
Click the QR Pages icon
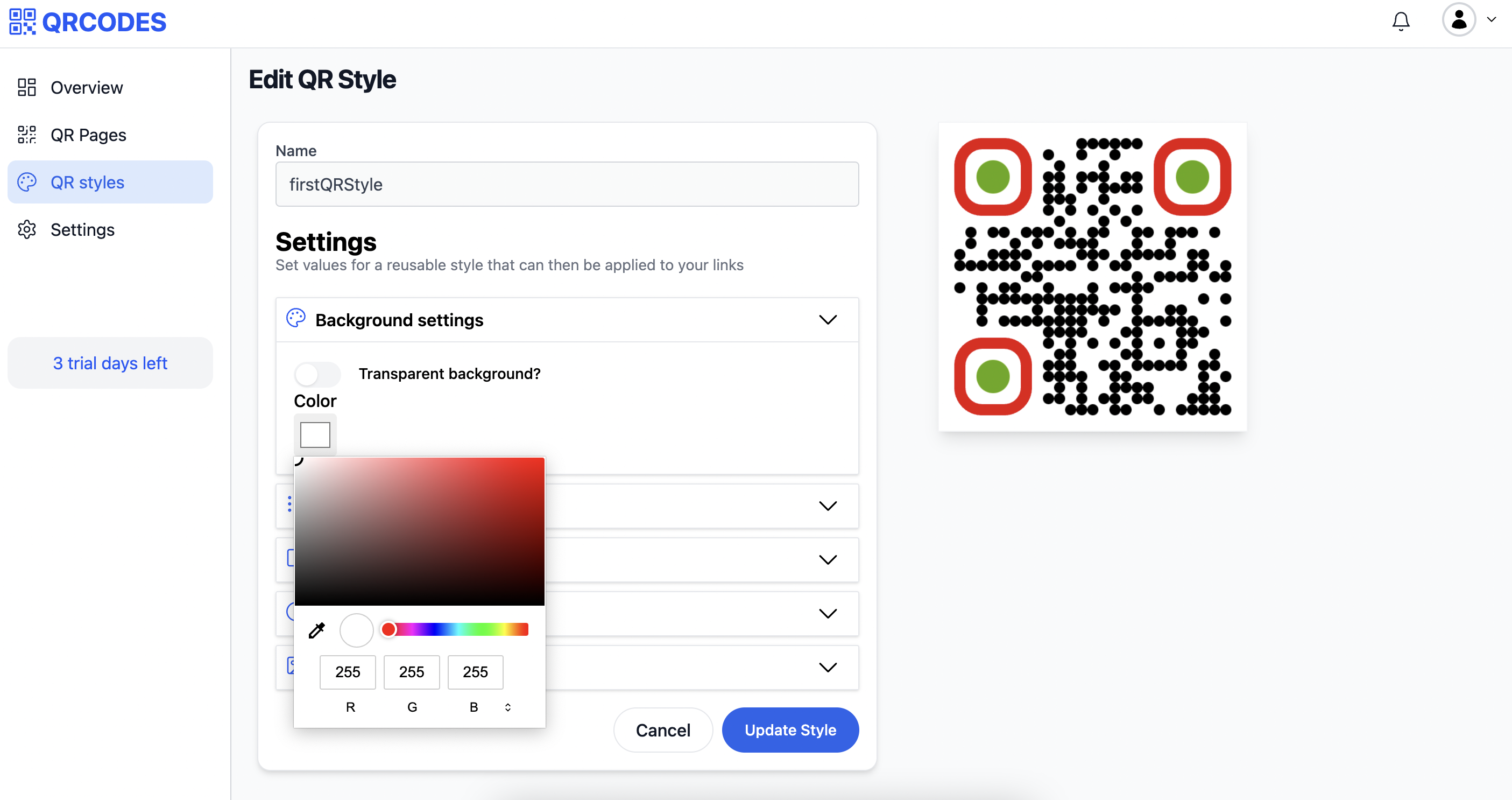click(x=26, y=135)
